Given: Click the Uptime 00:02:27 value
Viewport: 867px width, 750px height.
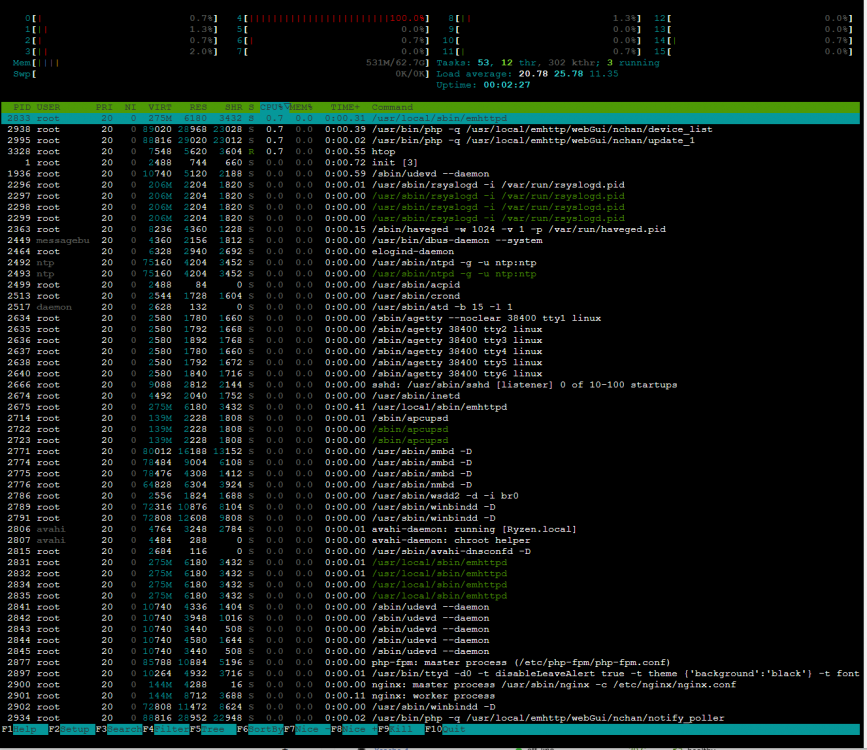Looking at the screenshot, I should pos(506,85).
